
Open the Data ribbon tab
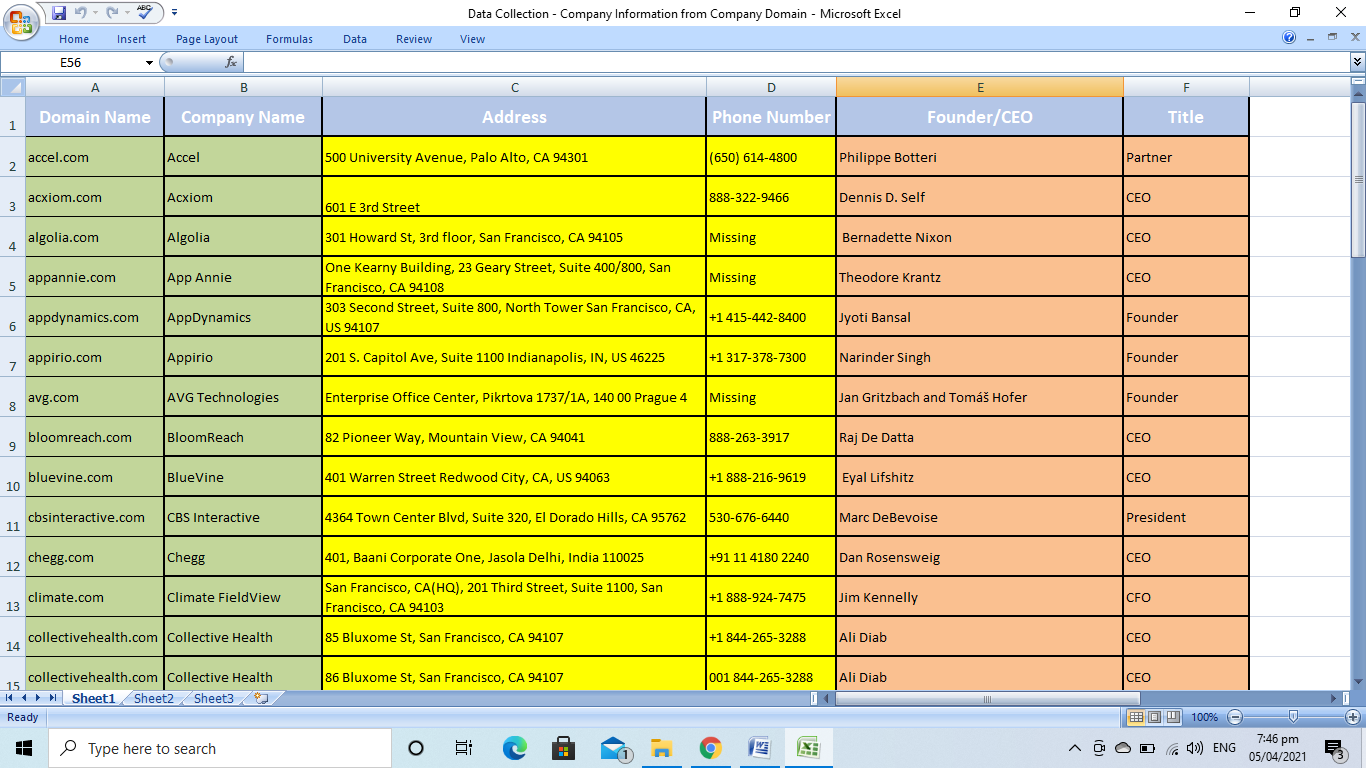click(x=355, y=39)
